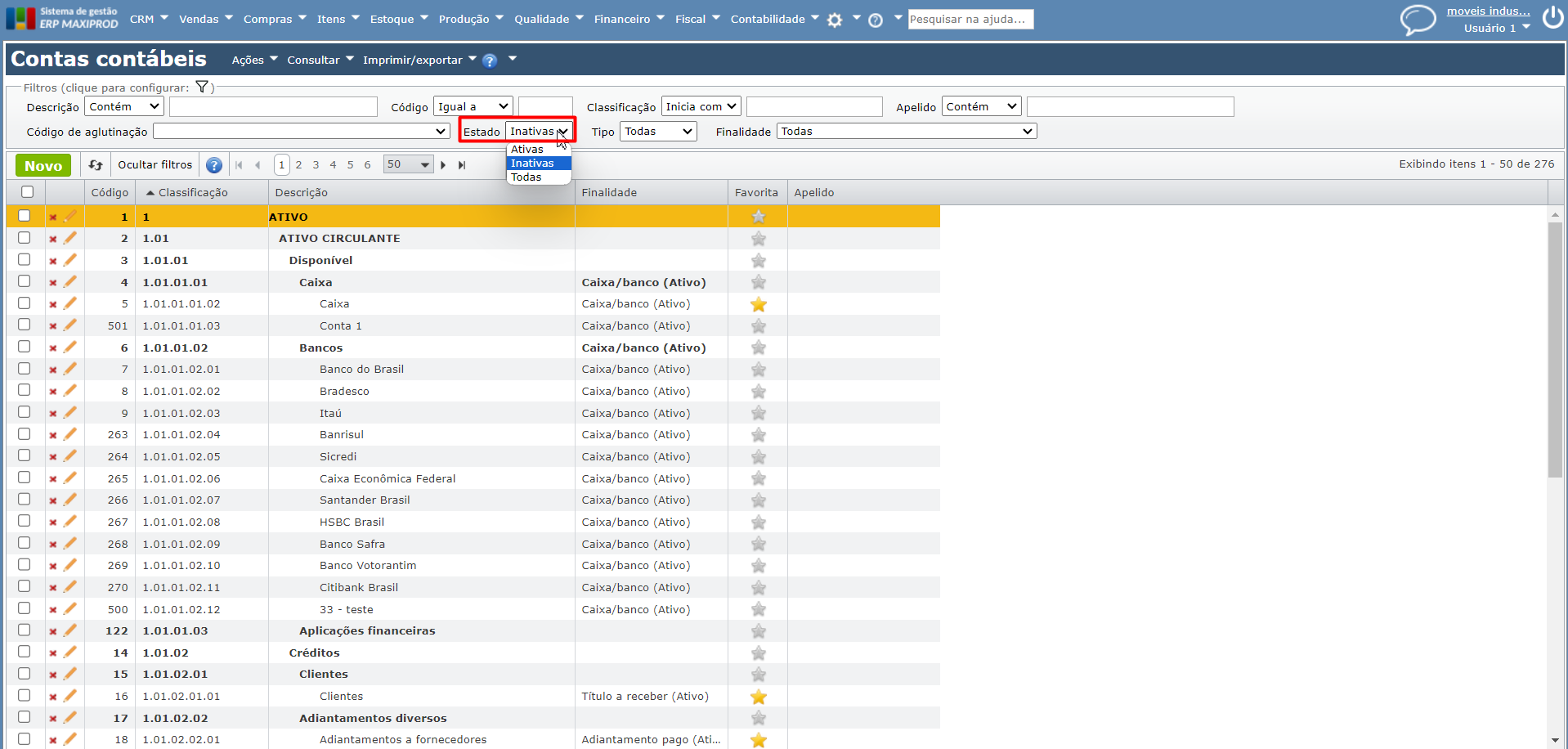Viewport: 1568px width, 749px height.
Task: Click edit pencil for Bradesco row
Action: pos(70,391)
